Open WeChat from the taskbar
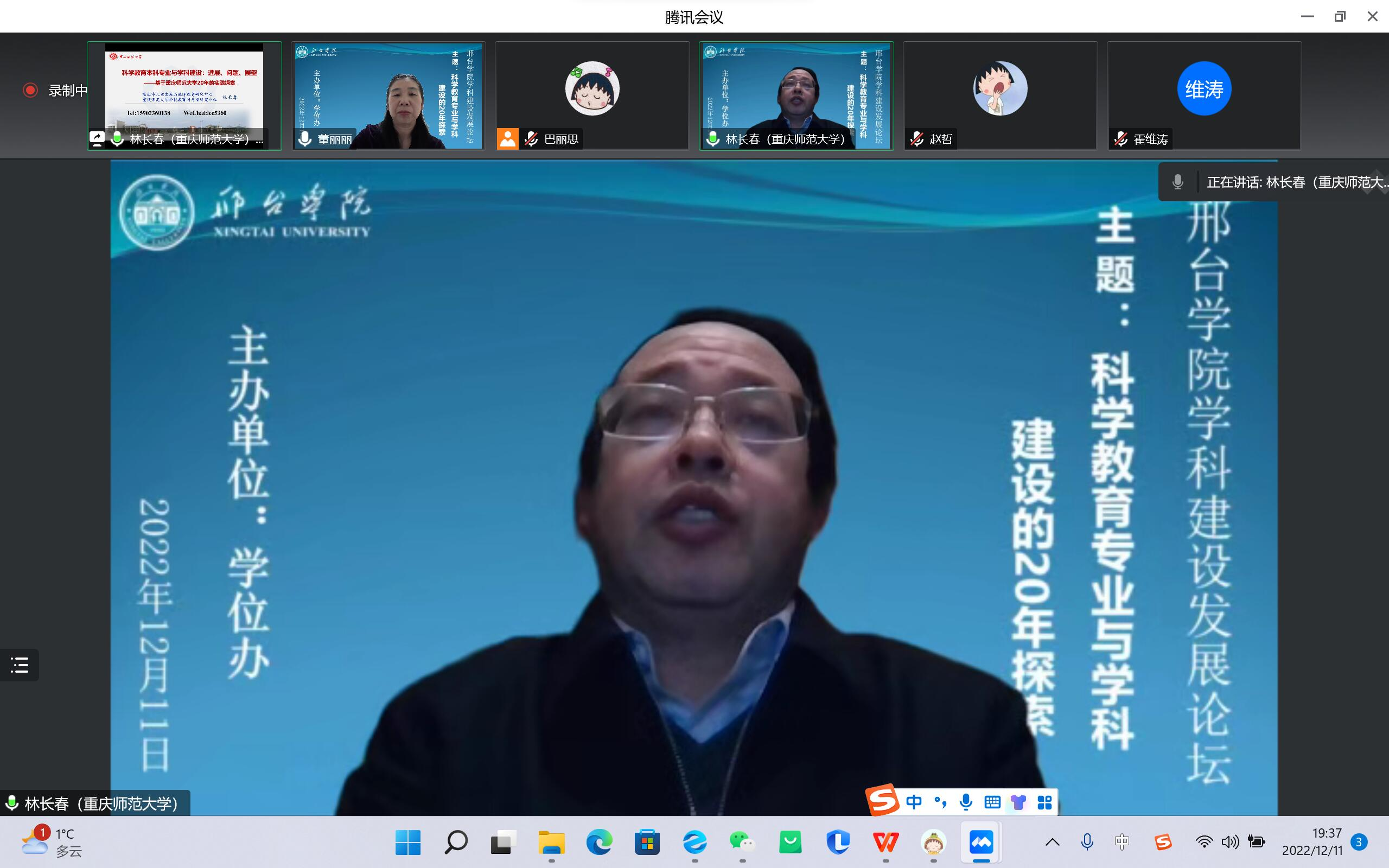The width and height of the screenshot is (1389, 868). 742,842
